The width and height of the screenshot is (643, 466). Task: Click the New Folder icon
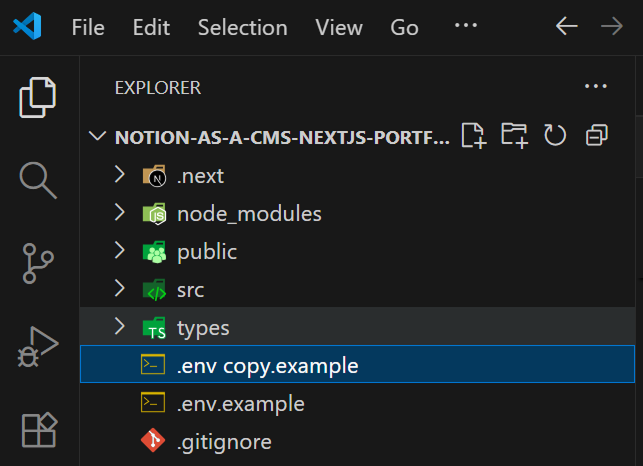click(x=514, y=136)
